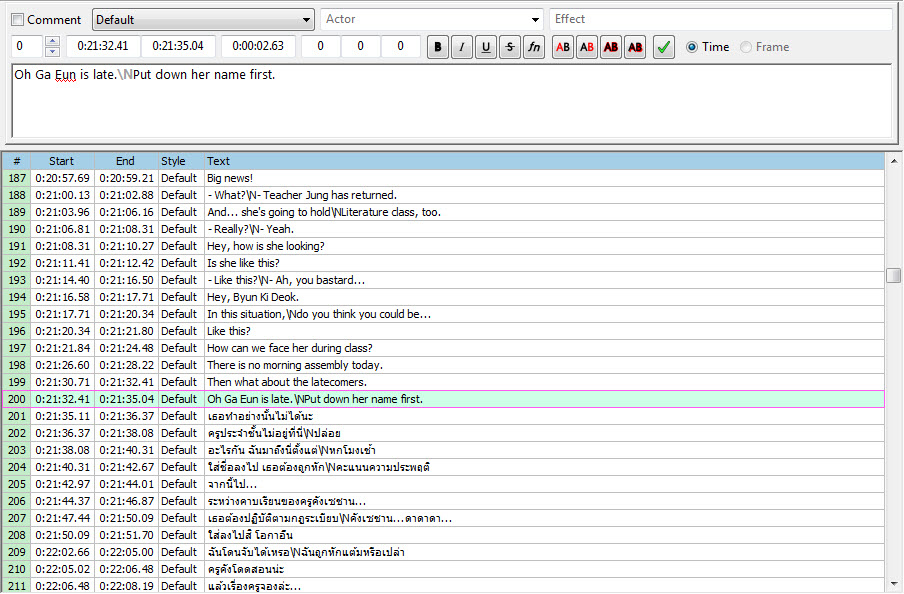Click the Start column header
Image resolution: width=904 pixels, height=594 pixels.
[x=62, y=161]
